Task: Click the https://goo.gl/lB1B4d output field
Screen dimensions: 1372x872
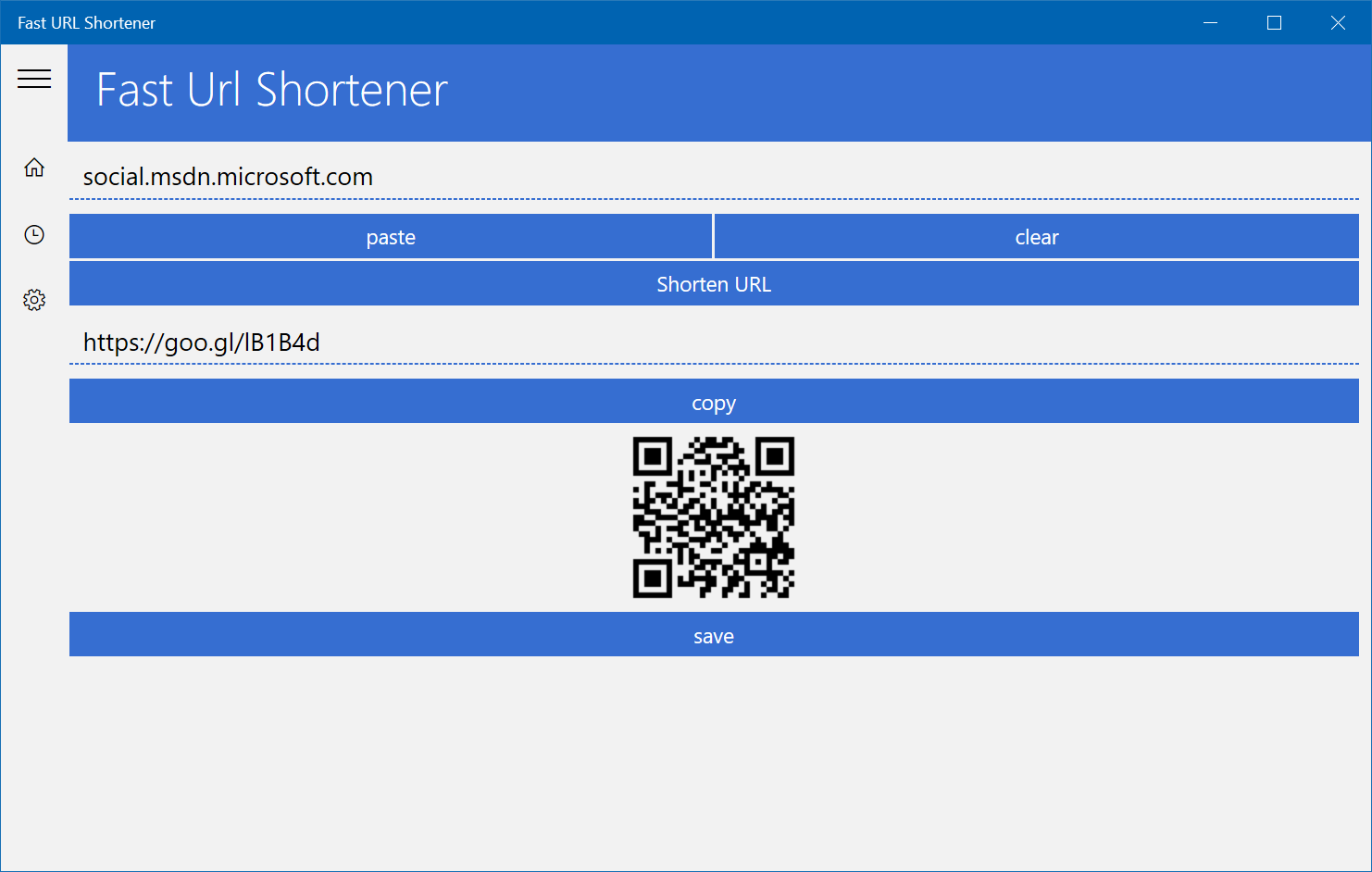Action: (x=714, y=343)
